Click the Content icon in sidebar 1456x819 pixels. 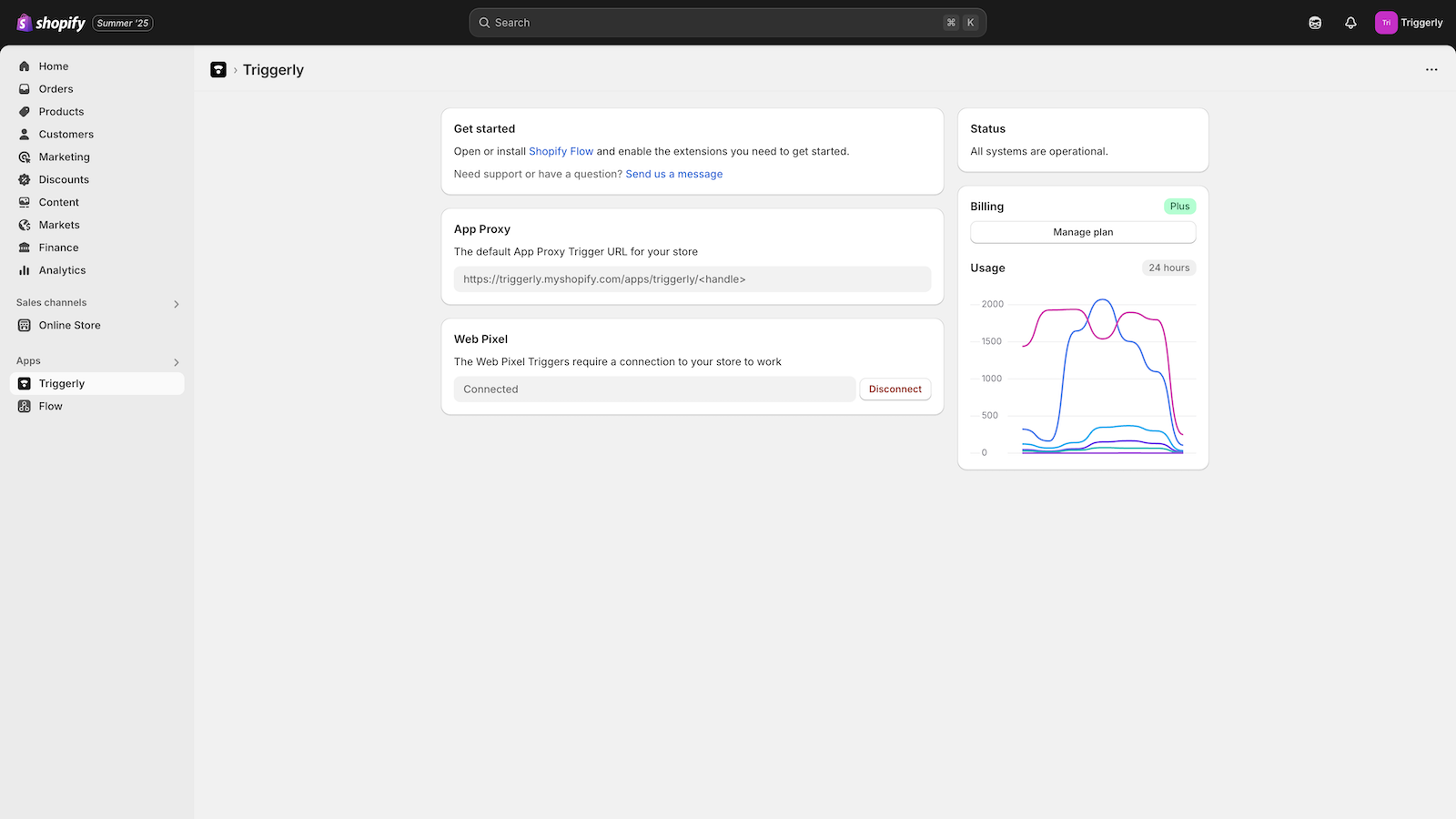(25, 203)
